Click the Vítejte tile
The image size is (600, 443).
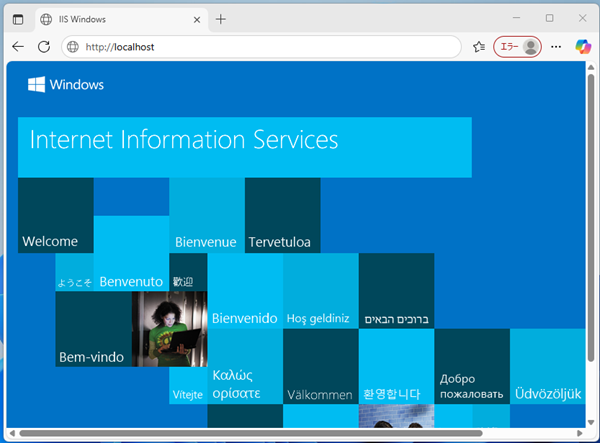click(x=188, y=386)
